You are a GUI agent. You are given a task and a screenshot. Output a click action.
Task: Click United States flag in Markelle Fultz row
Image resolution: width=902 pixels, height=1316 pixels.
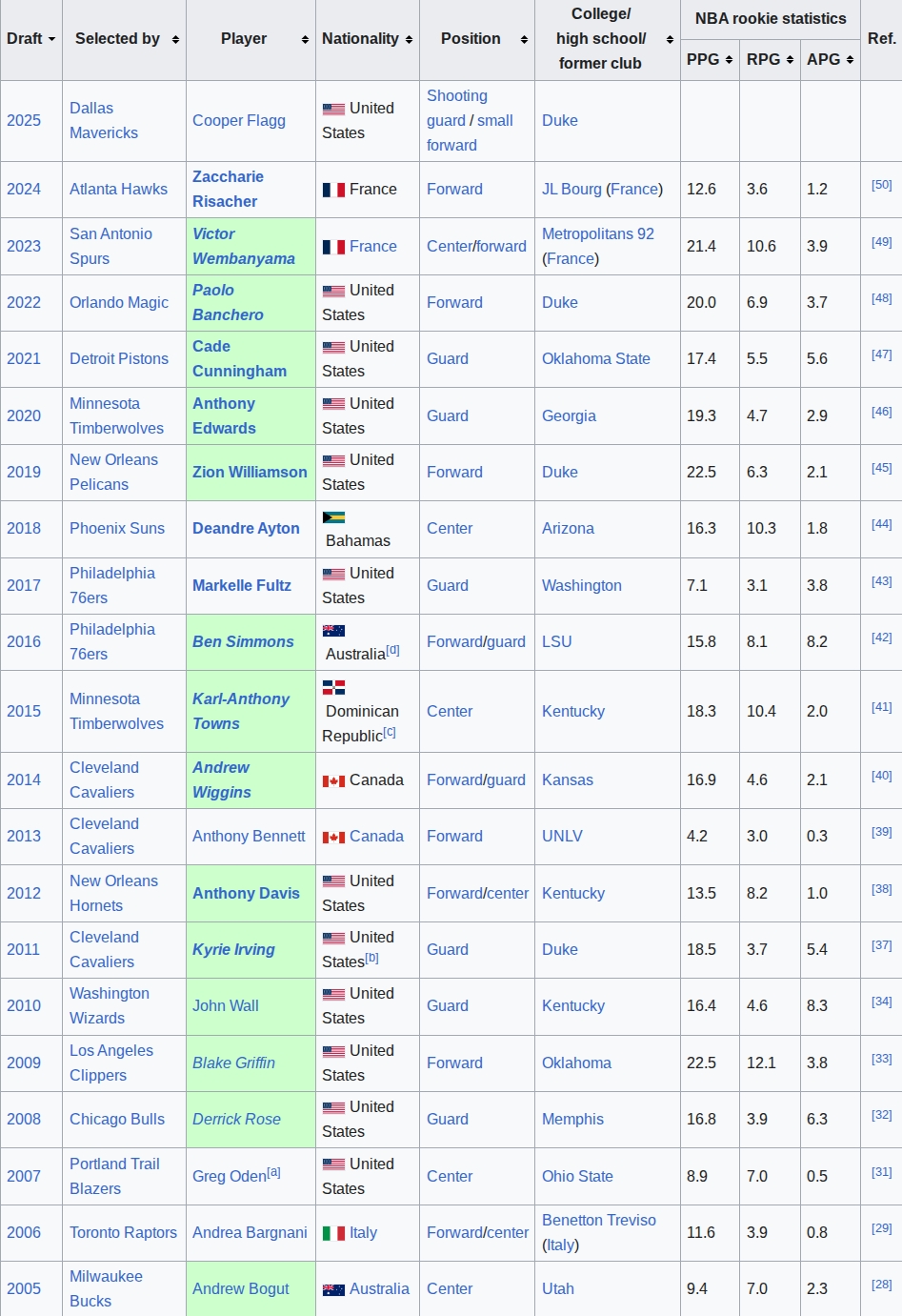tap(333, 574)
